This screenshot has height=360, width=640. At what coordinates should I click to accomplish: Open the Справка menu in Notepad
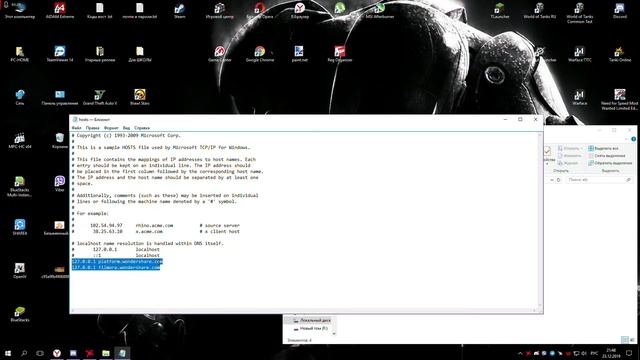coord(142,128)
